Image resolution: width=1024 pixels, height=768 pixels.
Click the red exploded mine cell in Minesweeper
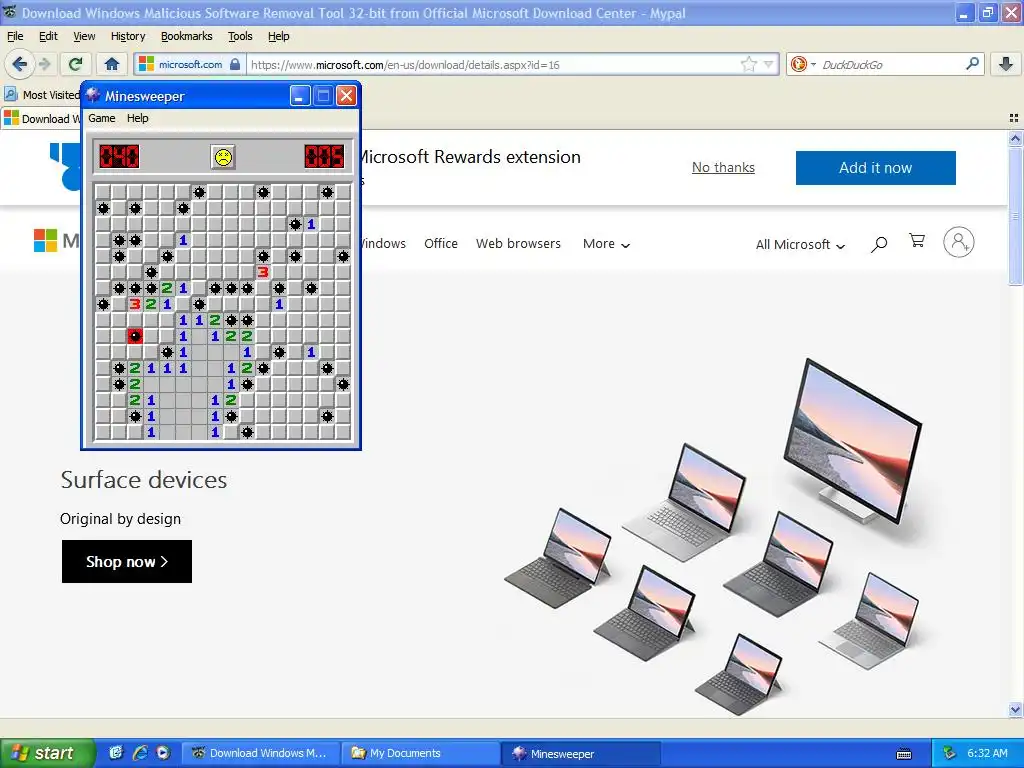pyautogui.click(x=135, y=336)
